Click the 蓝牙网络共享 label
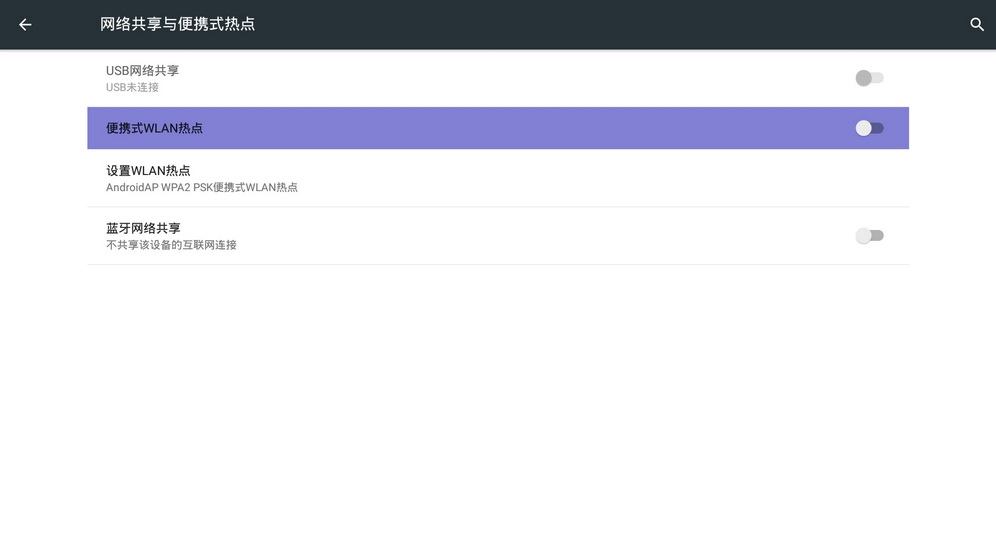 143,228
